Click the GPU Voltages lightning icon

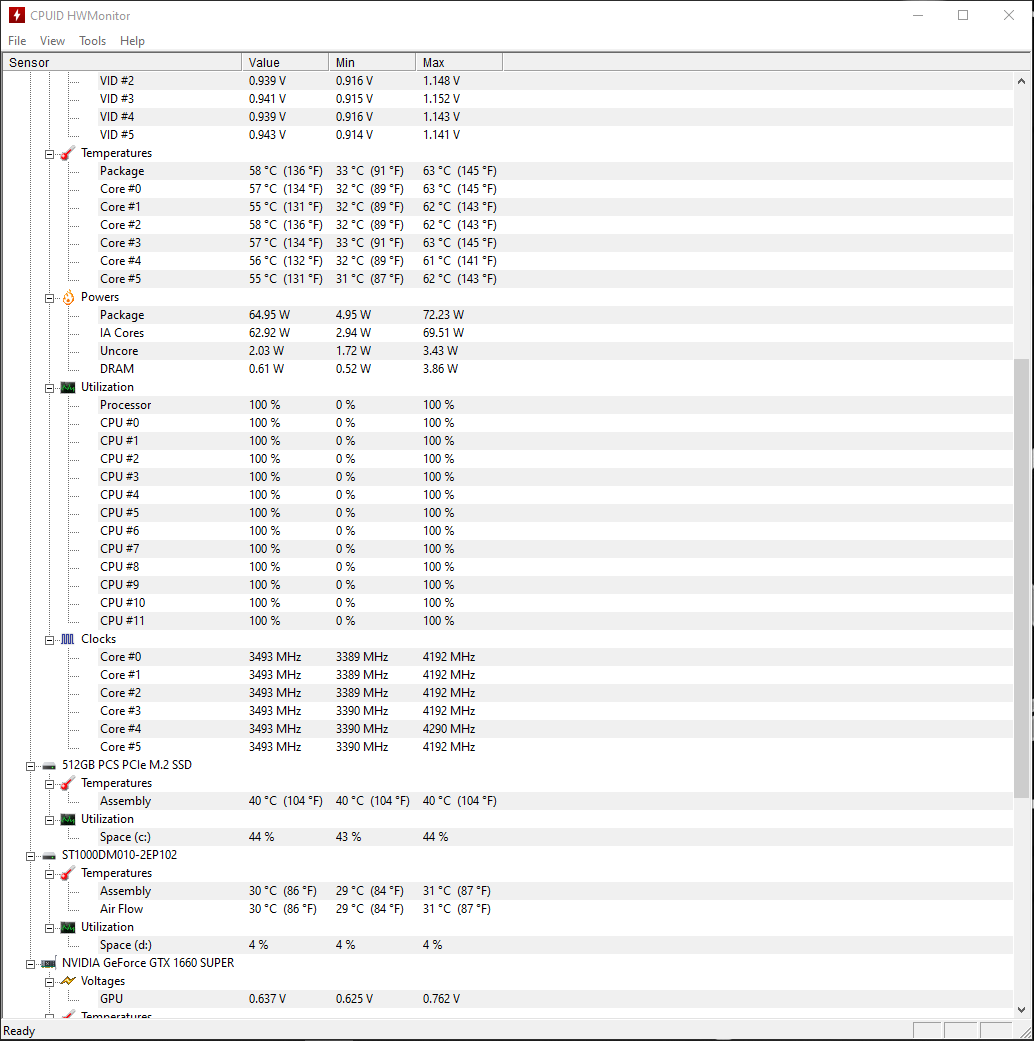click(x=68, y=981)
